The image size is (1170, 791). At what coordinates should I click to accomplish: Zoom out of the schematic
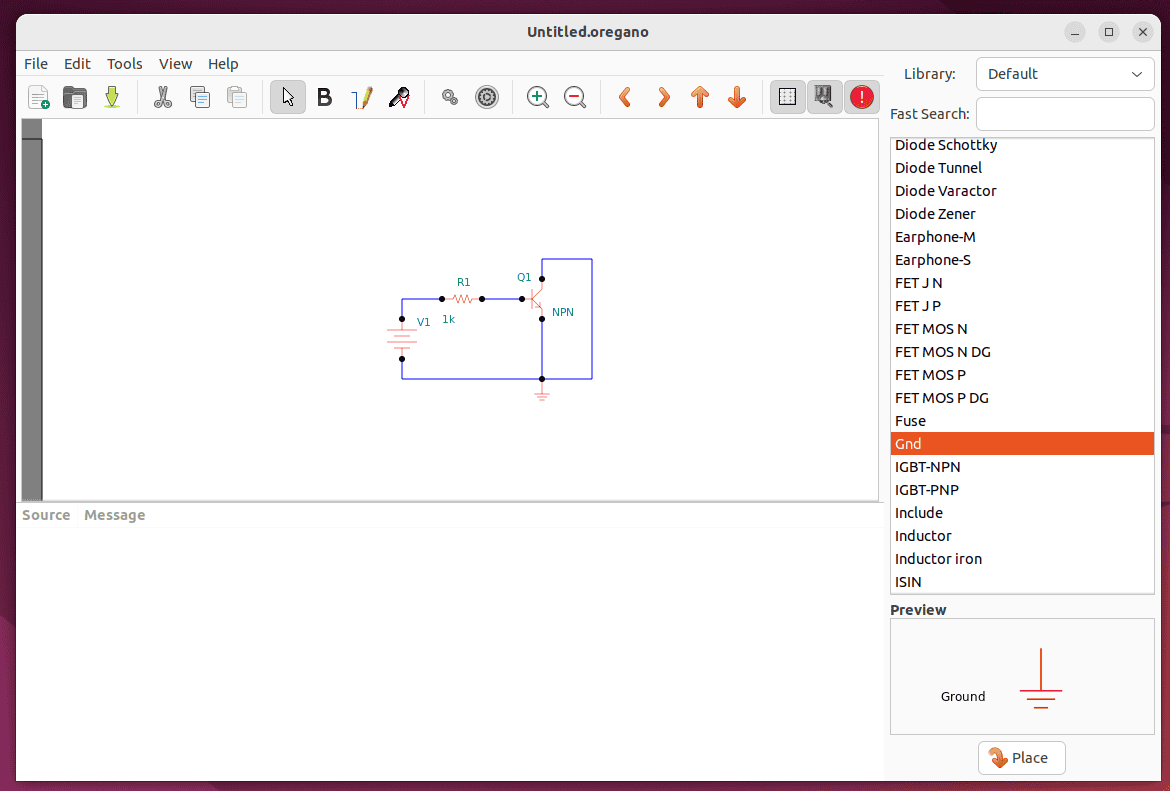(575, 97)
